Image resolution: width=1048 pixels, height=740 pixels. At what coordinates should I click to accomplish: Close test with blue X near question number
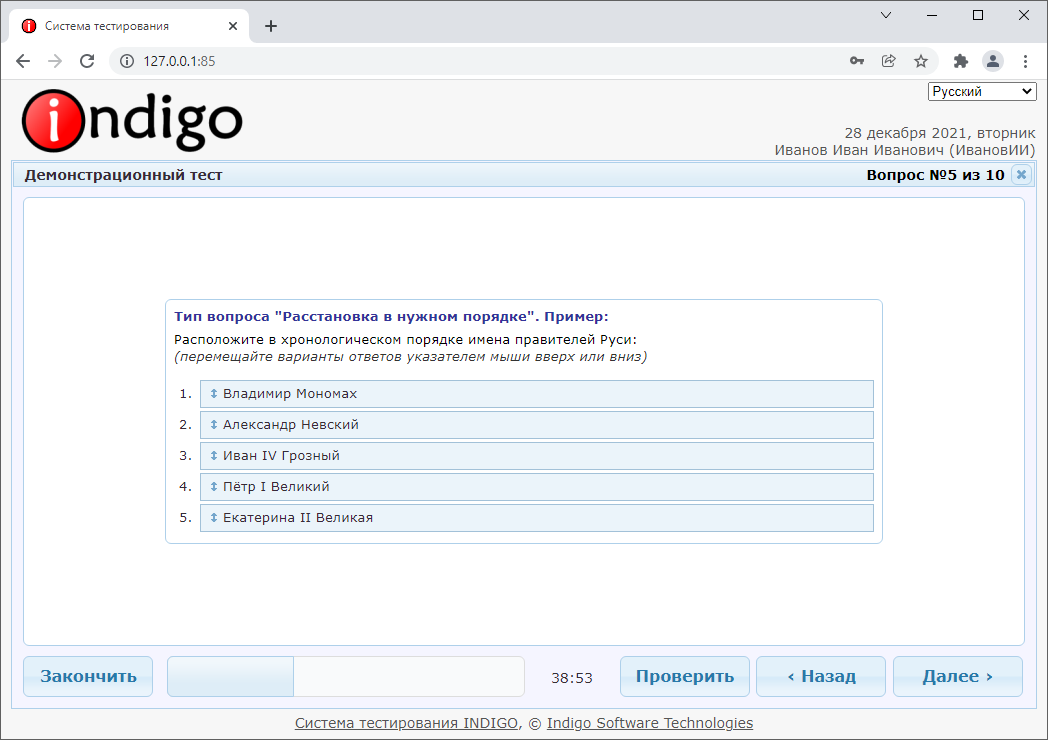1021,174
